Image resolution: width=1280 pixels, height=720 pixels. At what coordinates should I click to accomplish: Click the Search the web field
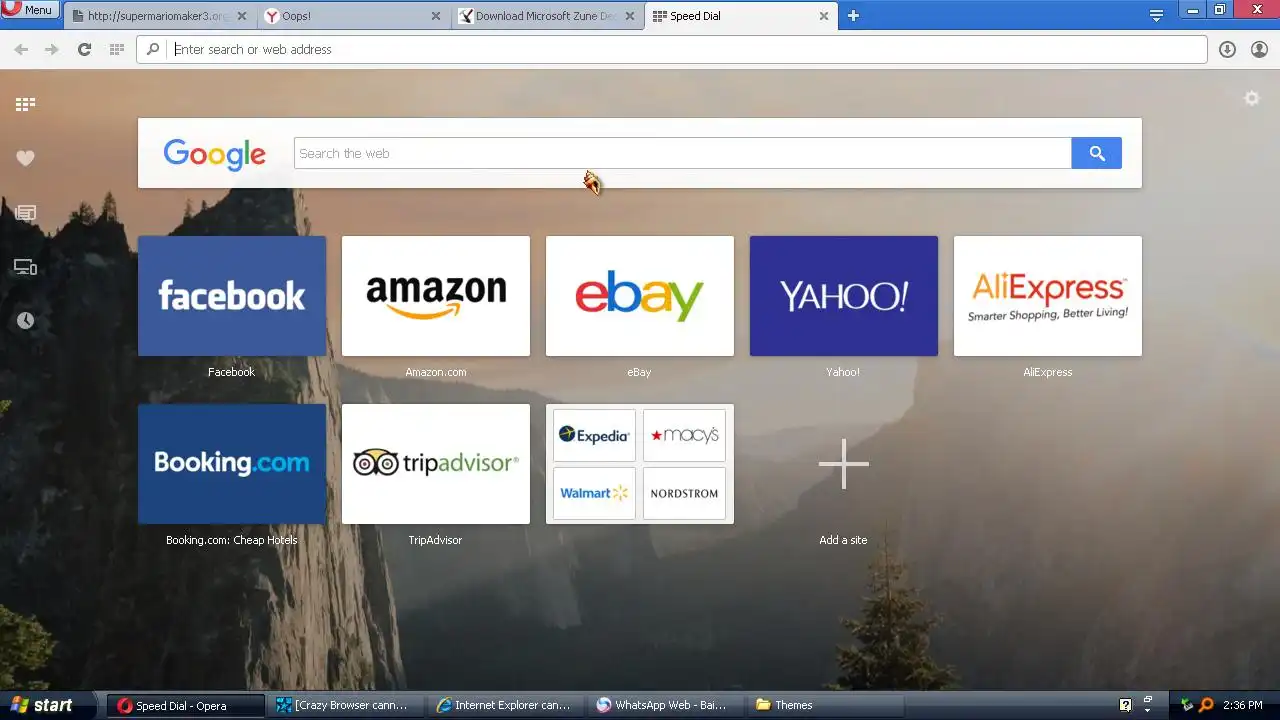[x=682, y=153]
